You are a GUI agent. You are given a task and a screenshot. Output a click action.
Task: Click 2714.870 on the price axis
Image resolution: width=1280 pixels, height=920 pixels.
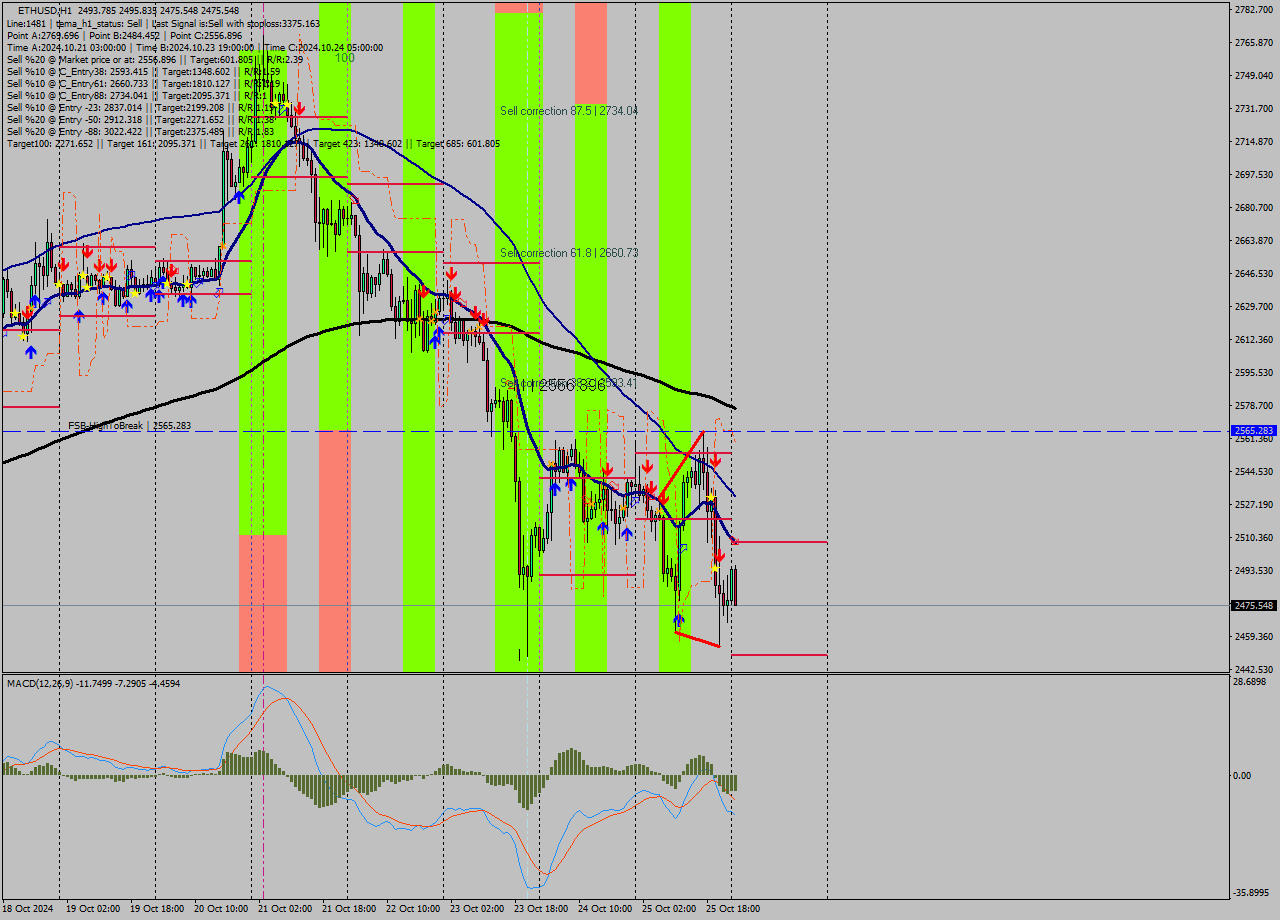pos(1253,141)
